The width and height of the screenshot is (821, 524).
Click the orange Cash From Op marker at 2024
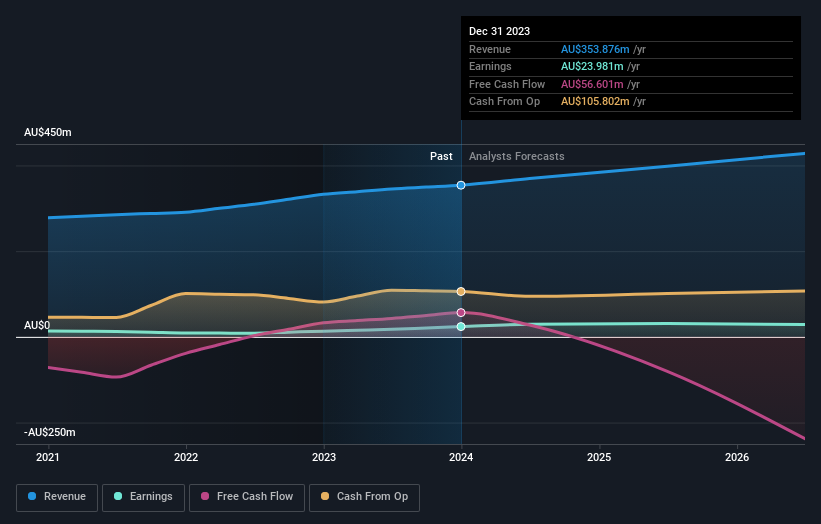tap(461, 292)
